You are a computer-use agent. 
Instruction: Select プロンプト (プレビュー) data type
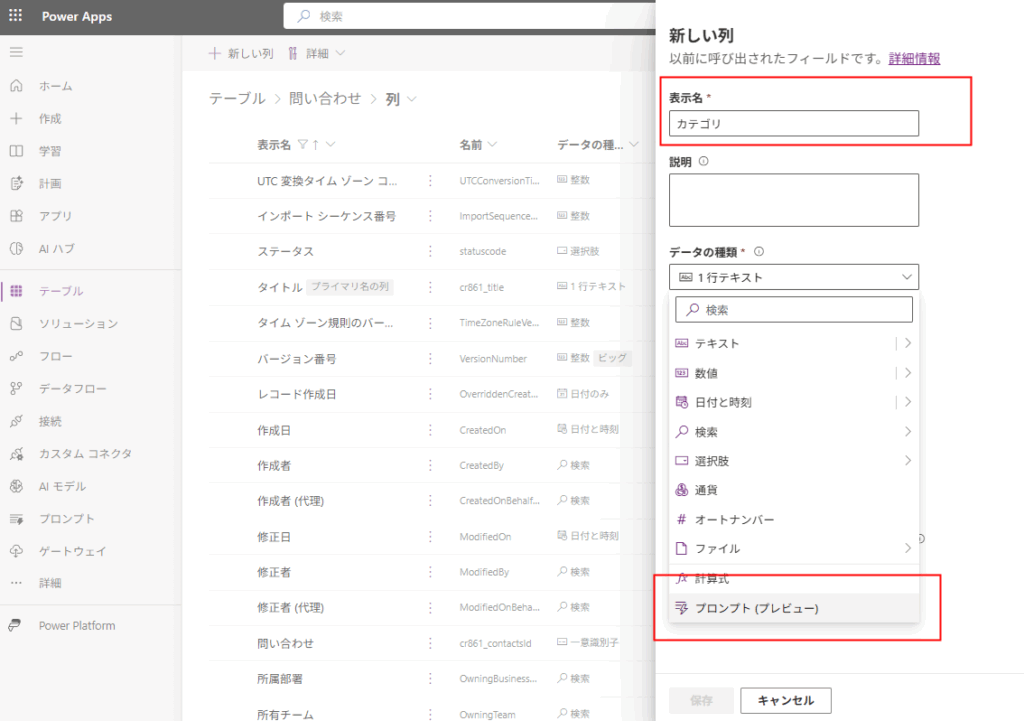pos(756,608)
